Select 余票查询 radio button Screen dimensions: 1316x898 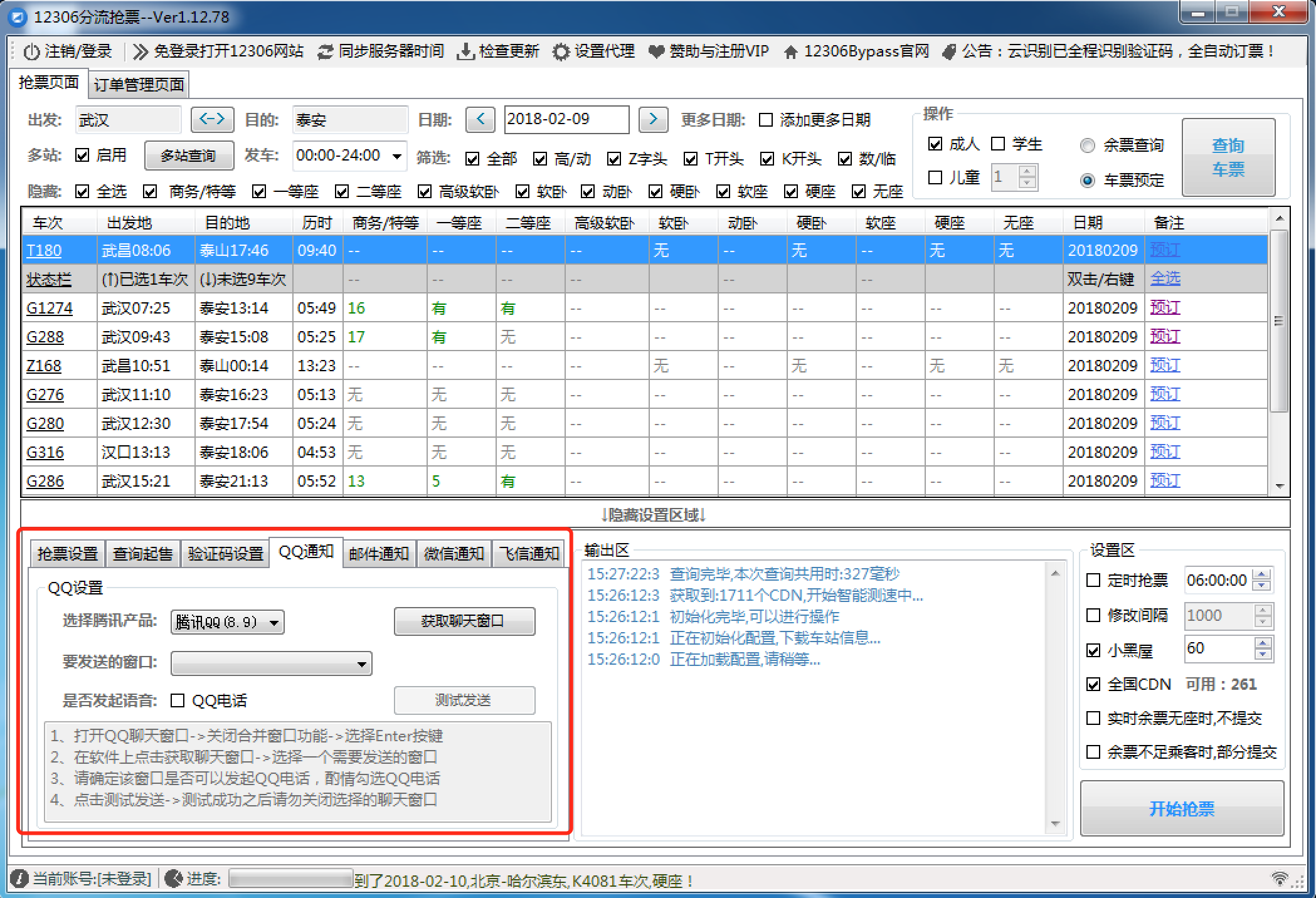coord(1088,145)
